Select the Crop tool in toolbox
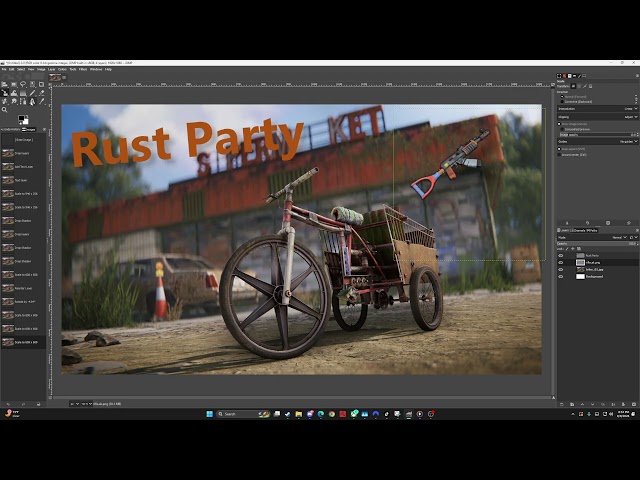 pyautogui.click(x=41, y=84)
